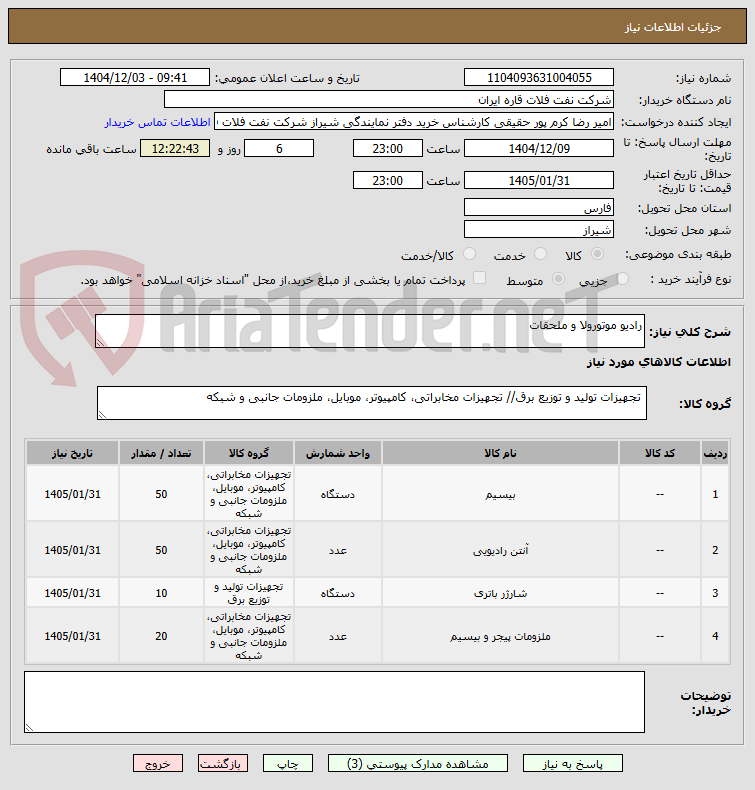The height and width of the screenshot is (790, 755).
Task: Click the quantity 20 for 'ملزومات پیجر و بیسیم'
Action: click(x=161, y=636)
